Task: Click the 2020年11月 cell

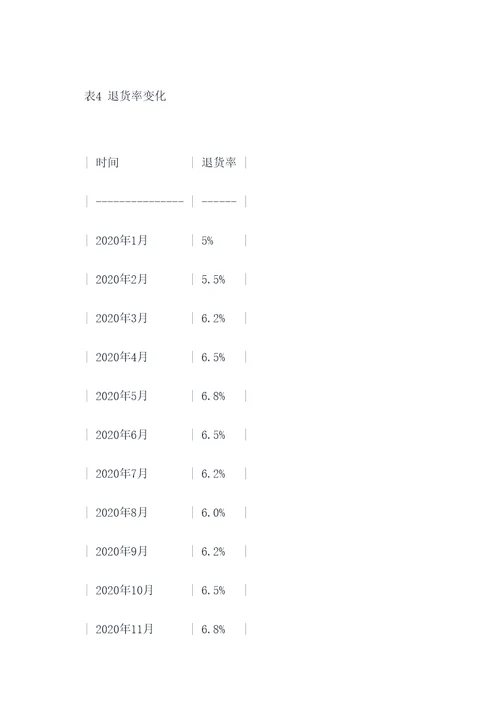Action: tap(124, 629)
